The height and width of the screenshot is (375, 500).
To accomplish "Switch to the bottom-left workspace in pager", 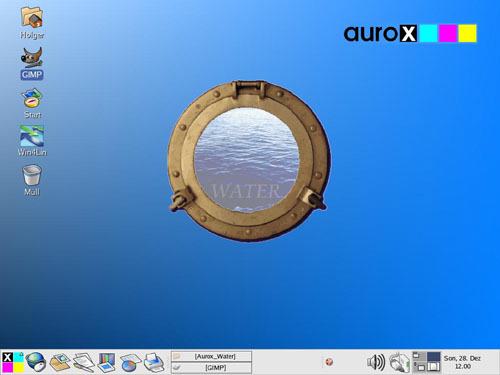I will pos(419,367).
